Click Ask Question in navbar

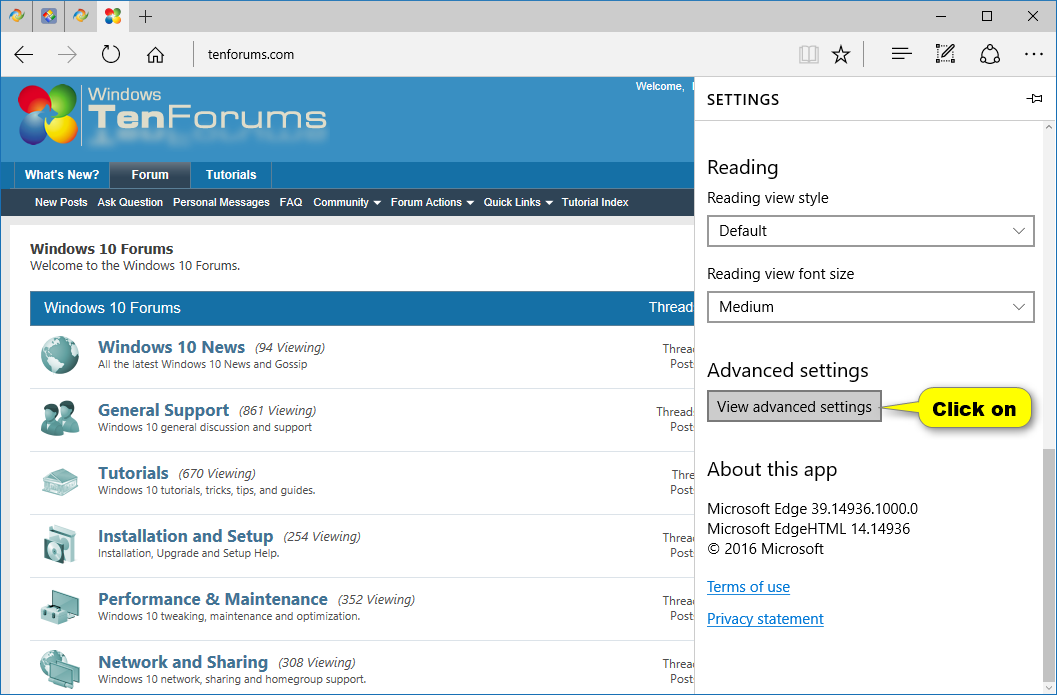tap(130, 202)
